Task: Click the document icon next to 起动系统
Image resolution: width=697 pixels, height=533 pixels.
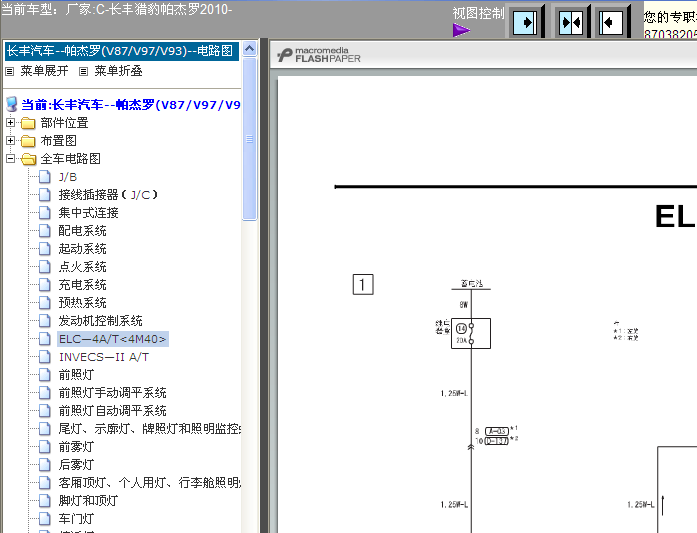Action: [x=44, y=248]
